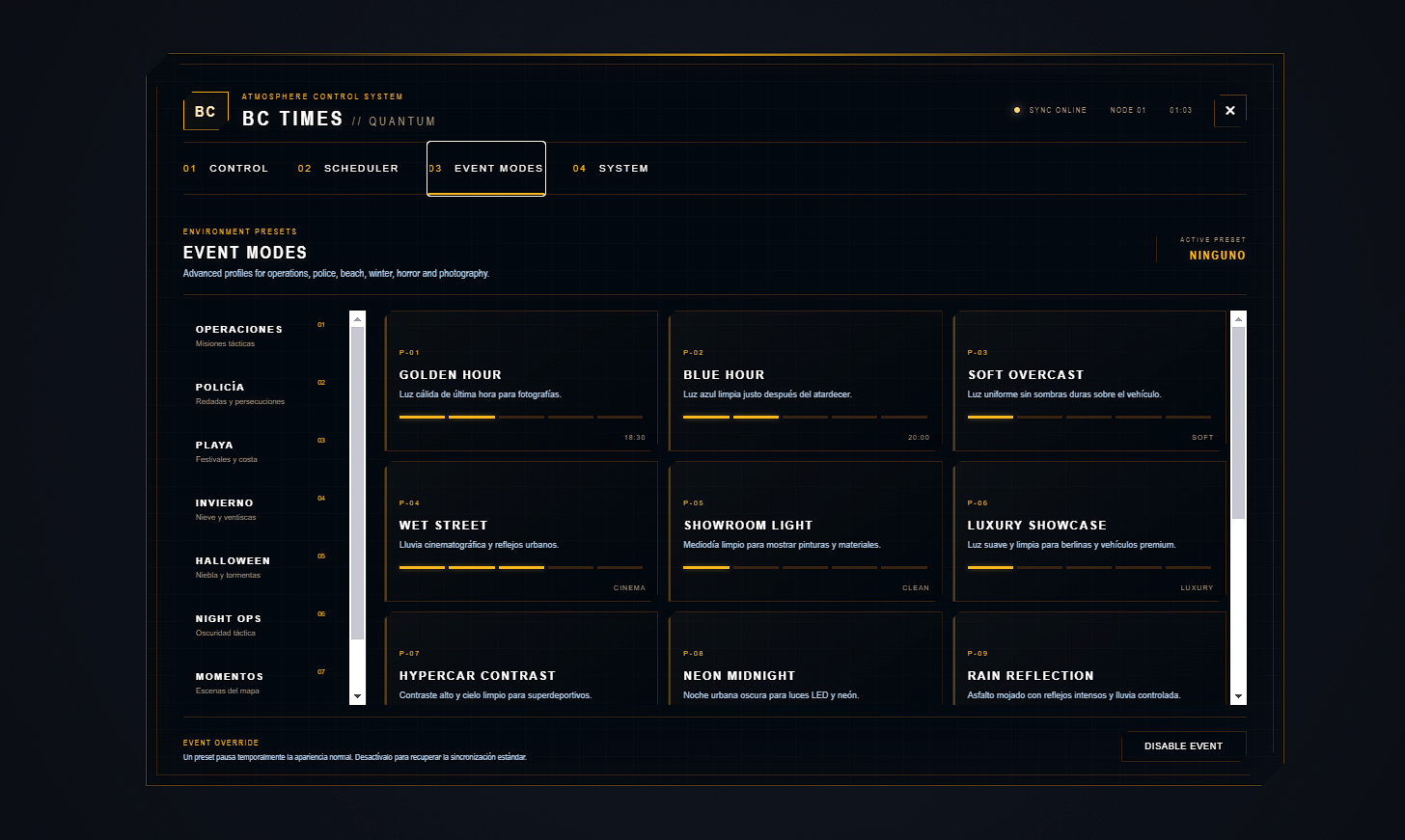Click preset grid scroll down arrow
This screenshot has width=1405, height=840.
point(1239,696)
